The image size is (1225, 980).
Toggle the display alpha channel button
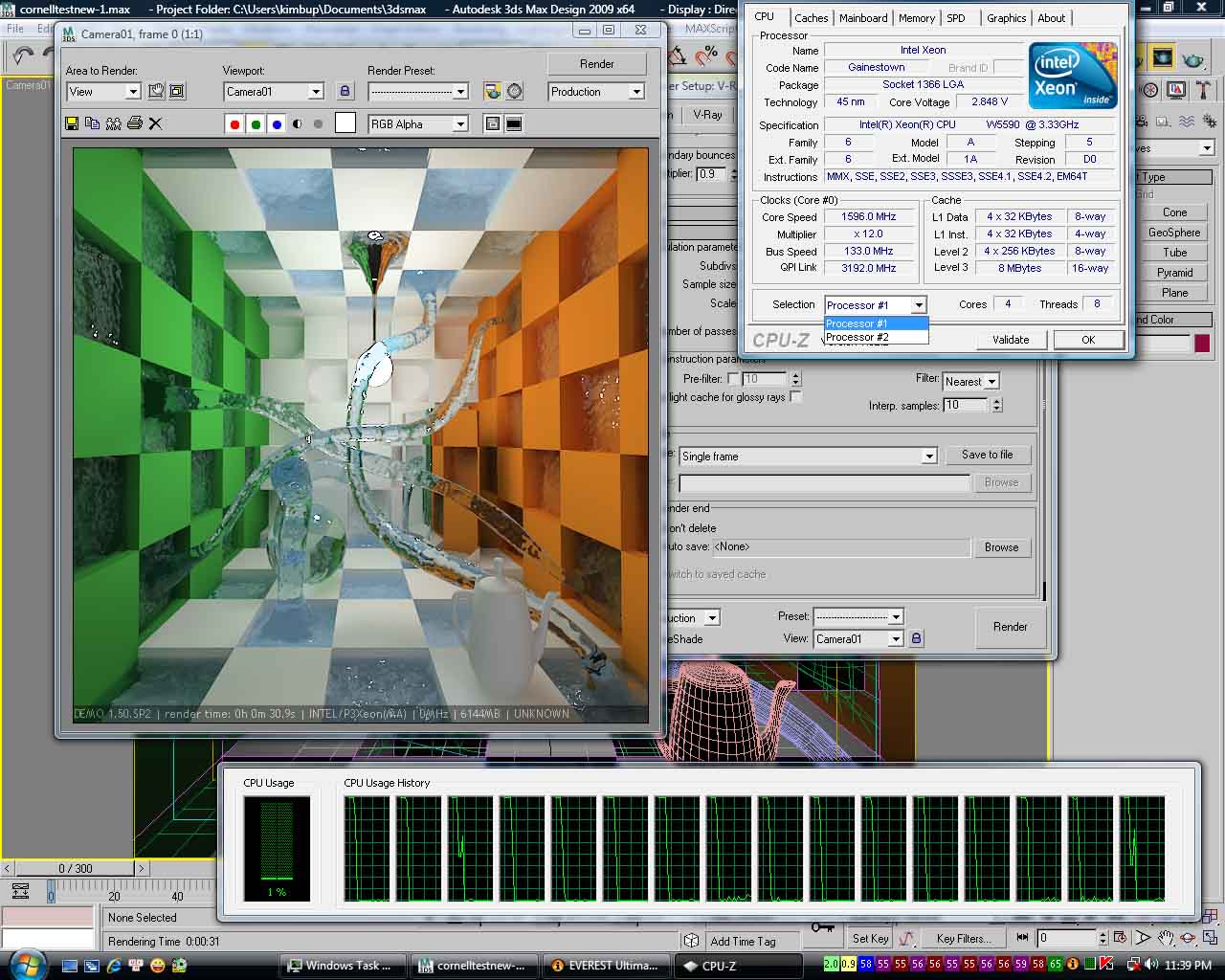[x=298, y=123]
